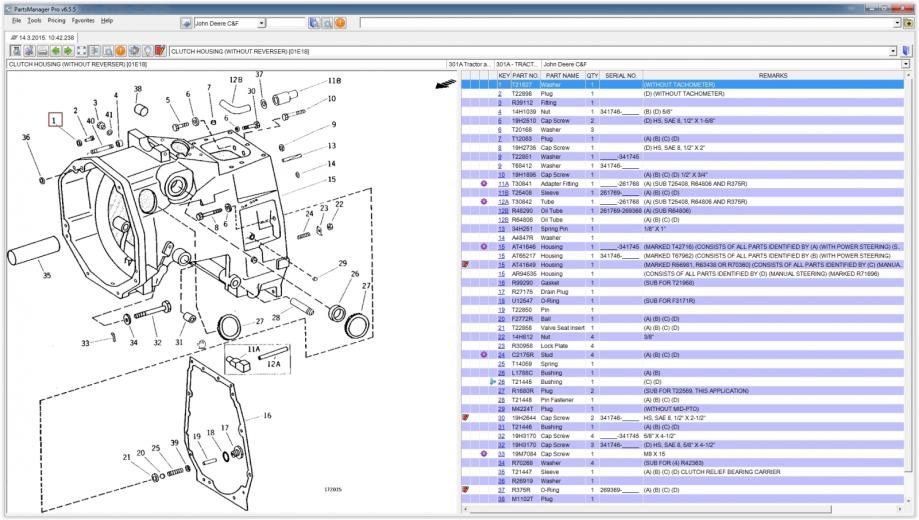Screen dimensions: 919x520
Task: Click the red bookmark book toolbar icon
Action: pyautogui.click(x=159, y=50)
